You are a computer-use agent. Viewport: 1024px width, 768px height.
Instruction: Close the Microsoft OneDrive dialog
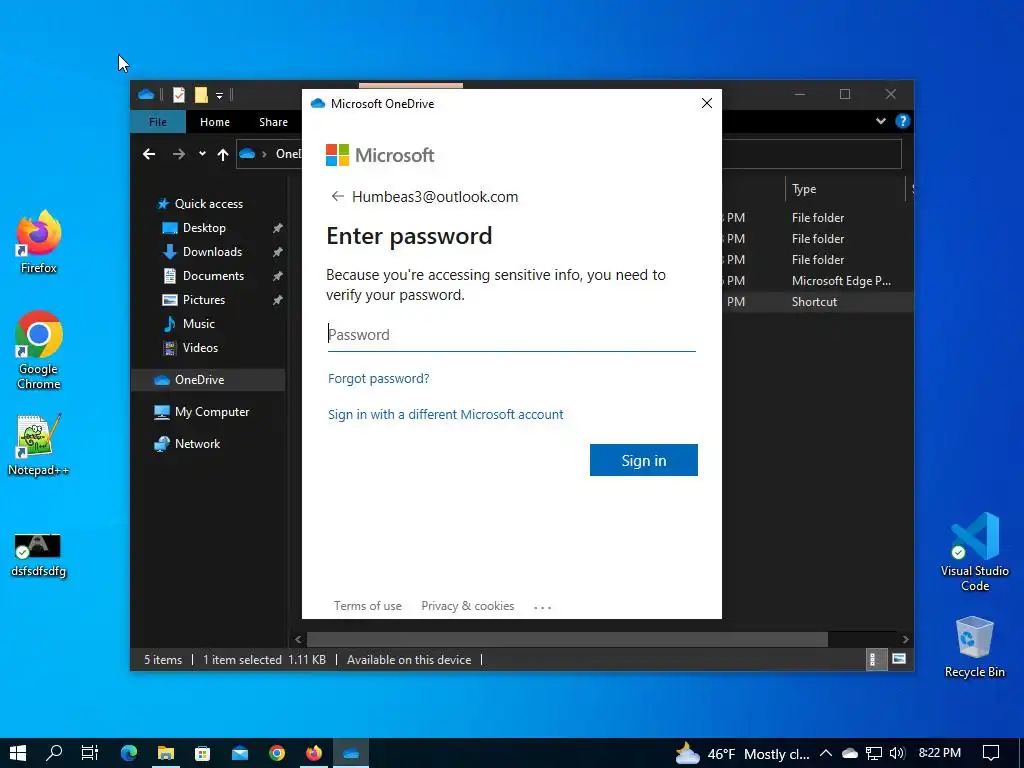click(707, 103)
